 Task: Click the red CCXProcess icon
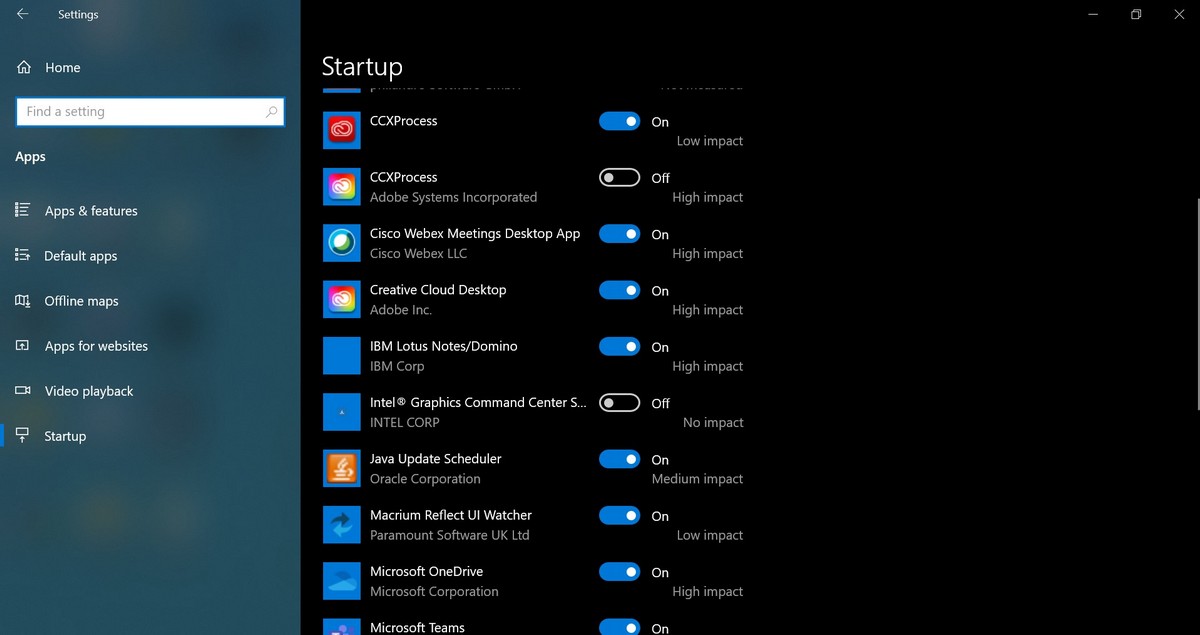pos(342,130)
